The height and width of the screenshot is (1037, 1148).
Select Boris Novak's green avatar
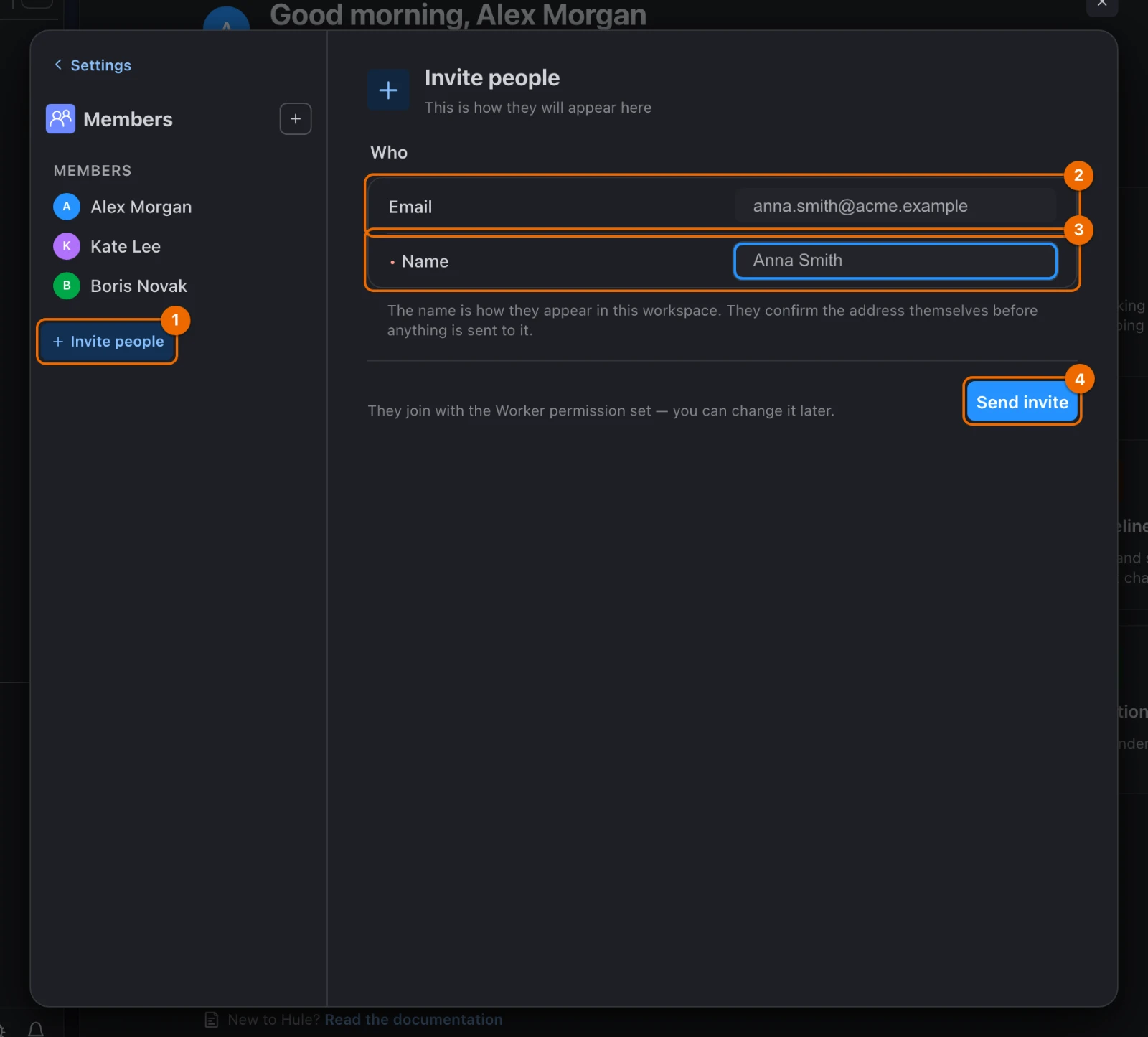click(67, 286)
